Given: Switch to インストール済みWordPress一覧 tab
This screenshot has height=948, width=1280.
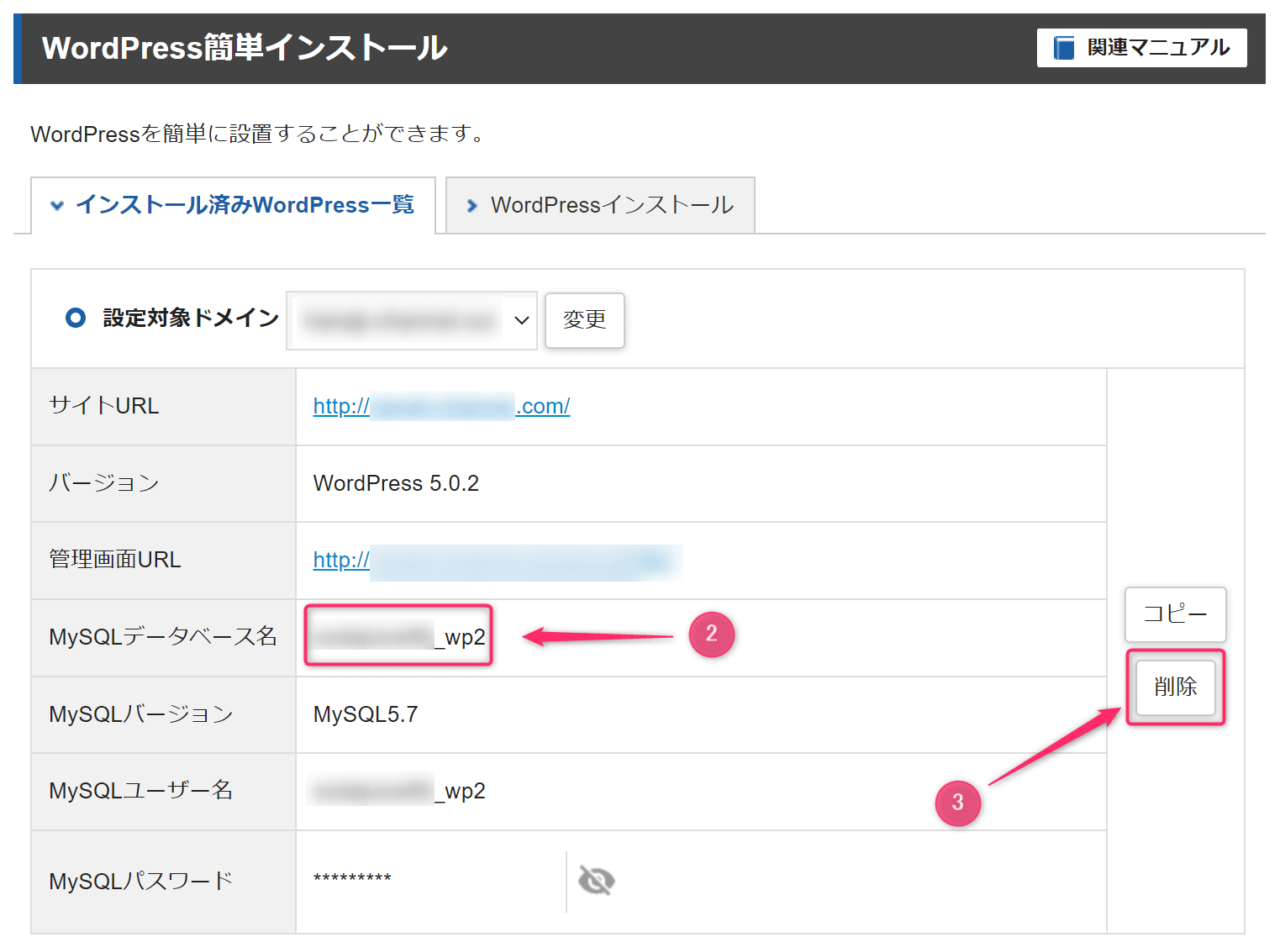Looking at the screenshot, I should (x=234, y=206).
